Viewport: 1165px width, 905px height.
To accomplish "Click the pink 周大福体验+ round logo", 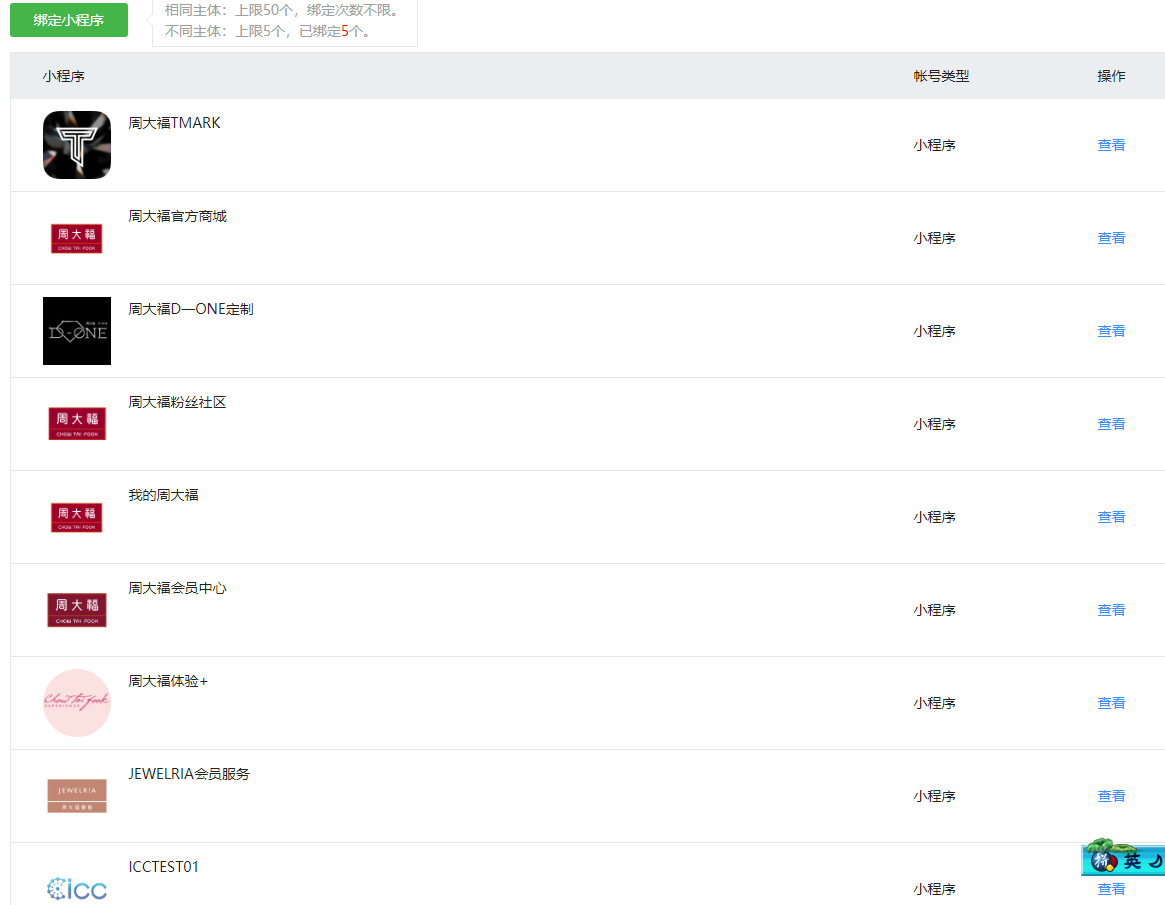I will [77, 703].
